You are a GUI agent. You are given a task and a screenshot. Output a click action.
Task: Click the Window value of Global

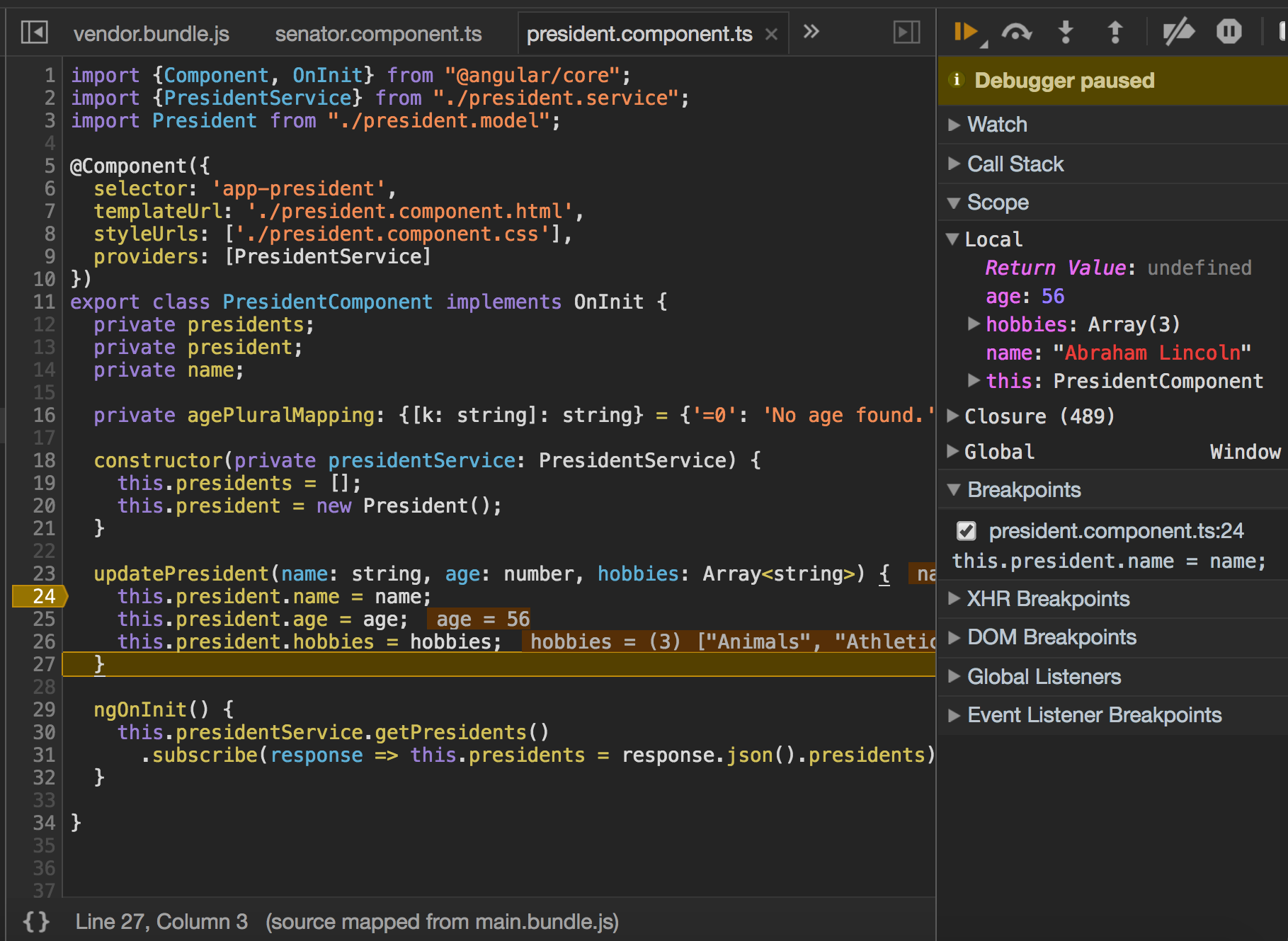pos(1245,452)
